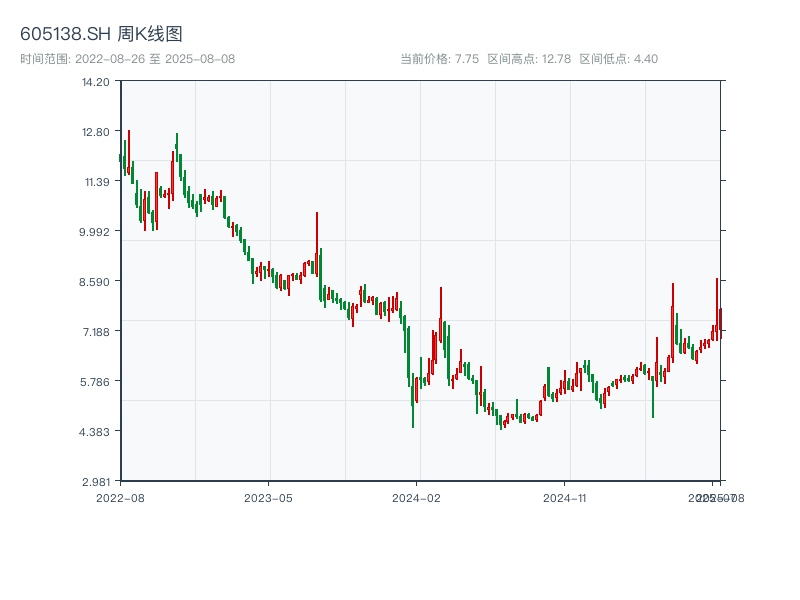The width and height of the screenshot is (800, 600).
Task: Select the 2023-05 x-axis date label
Action: (x=268, y=497)
